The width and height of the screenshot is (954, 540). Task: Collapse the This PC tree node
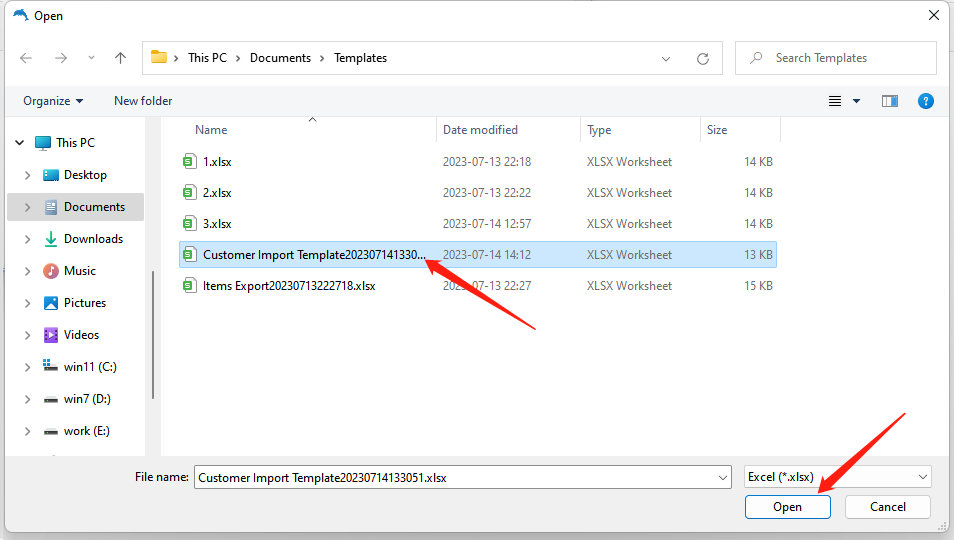coord(19,143)
